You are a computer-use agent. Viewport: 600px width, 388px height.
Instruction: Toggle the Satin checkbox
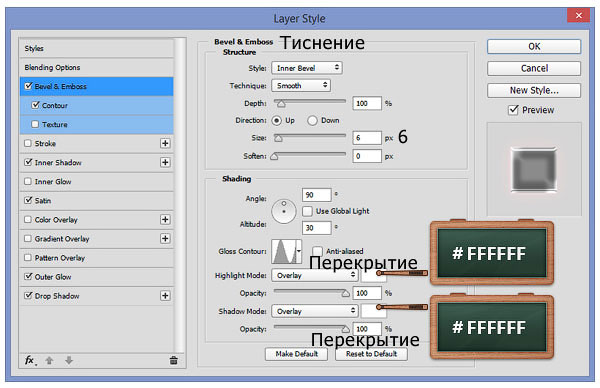pyautogui.click(x=28, y=200)
